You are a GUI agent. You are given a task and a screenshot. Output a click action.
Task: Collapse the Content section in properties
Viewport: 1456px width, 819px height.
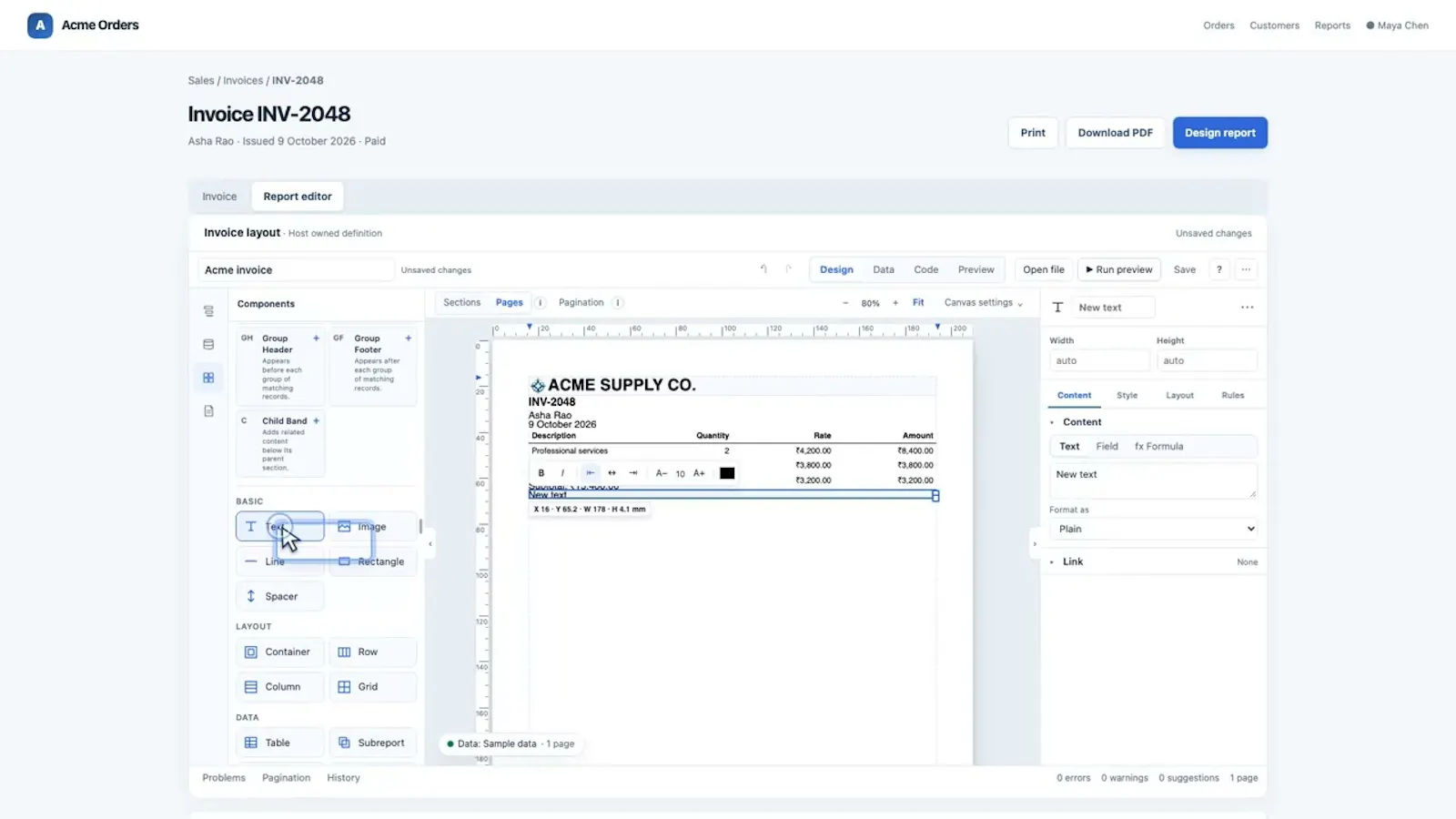click(1052, 422)
